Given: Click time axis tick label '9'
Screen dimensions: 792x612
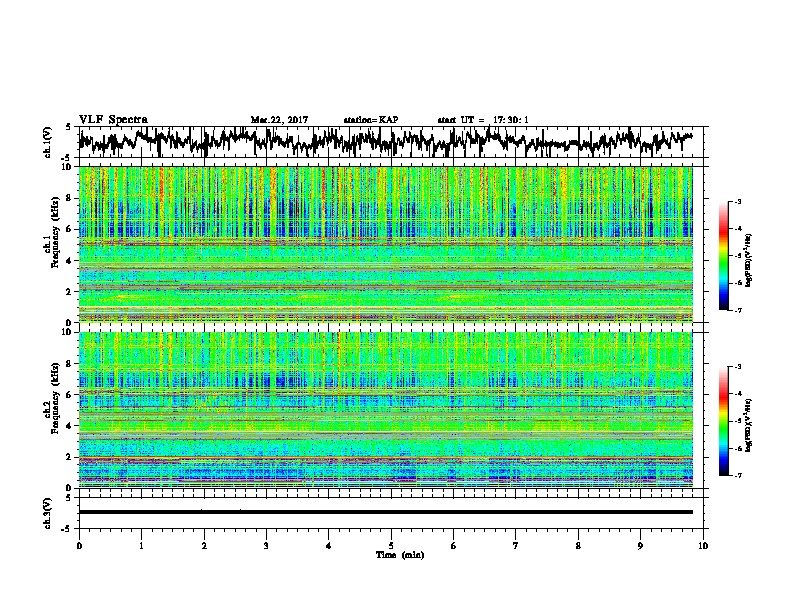Looking at the screenshot, I should 640,546.
